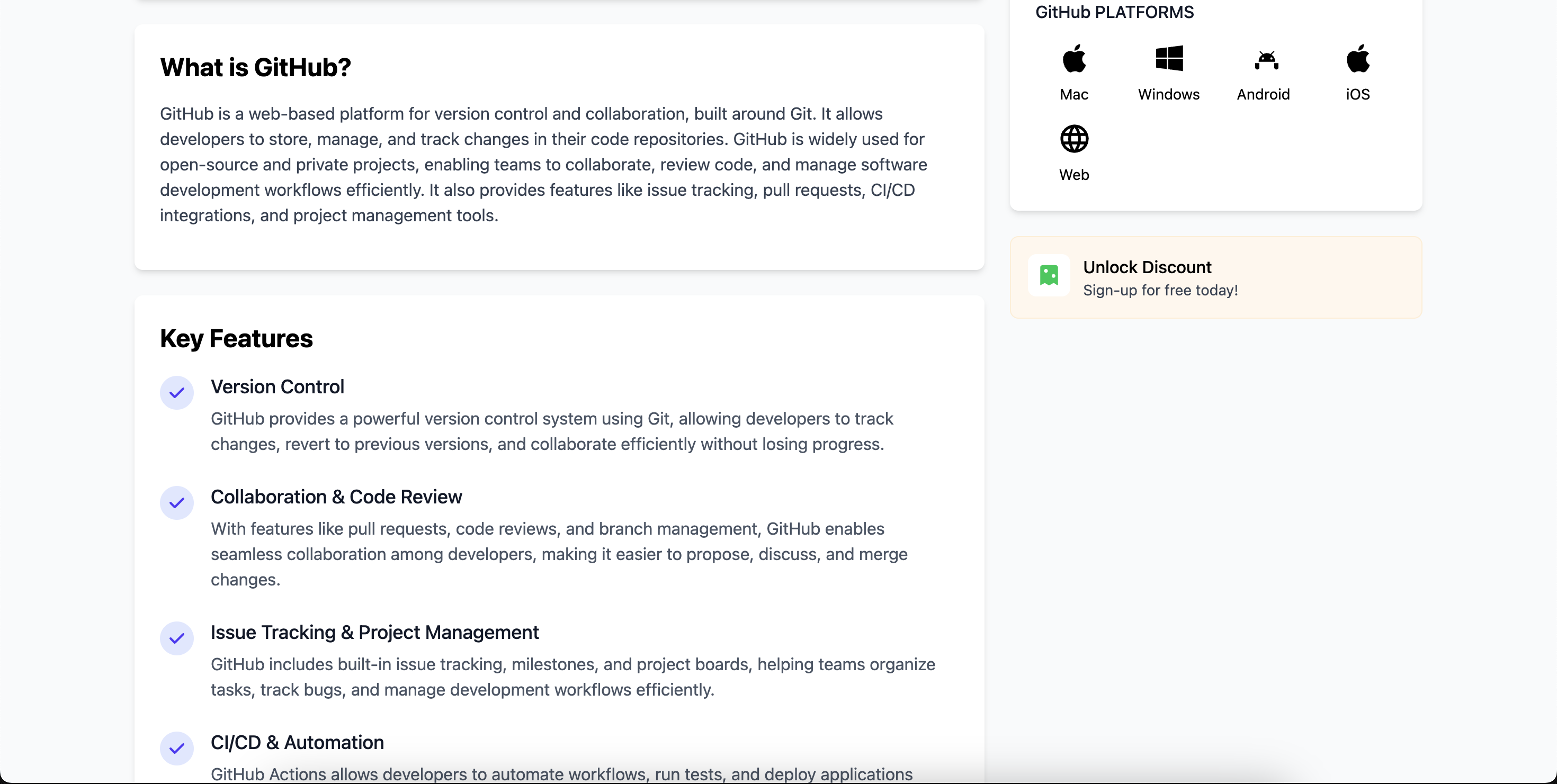The width and height of the screenshot is (1557, 784).
Task: Click the Android label under platforms
Action: coord(1263,94)
